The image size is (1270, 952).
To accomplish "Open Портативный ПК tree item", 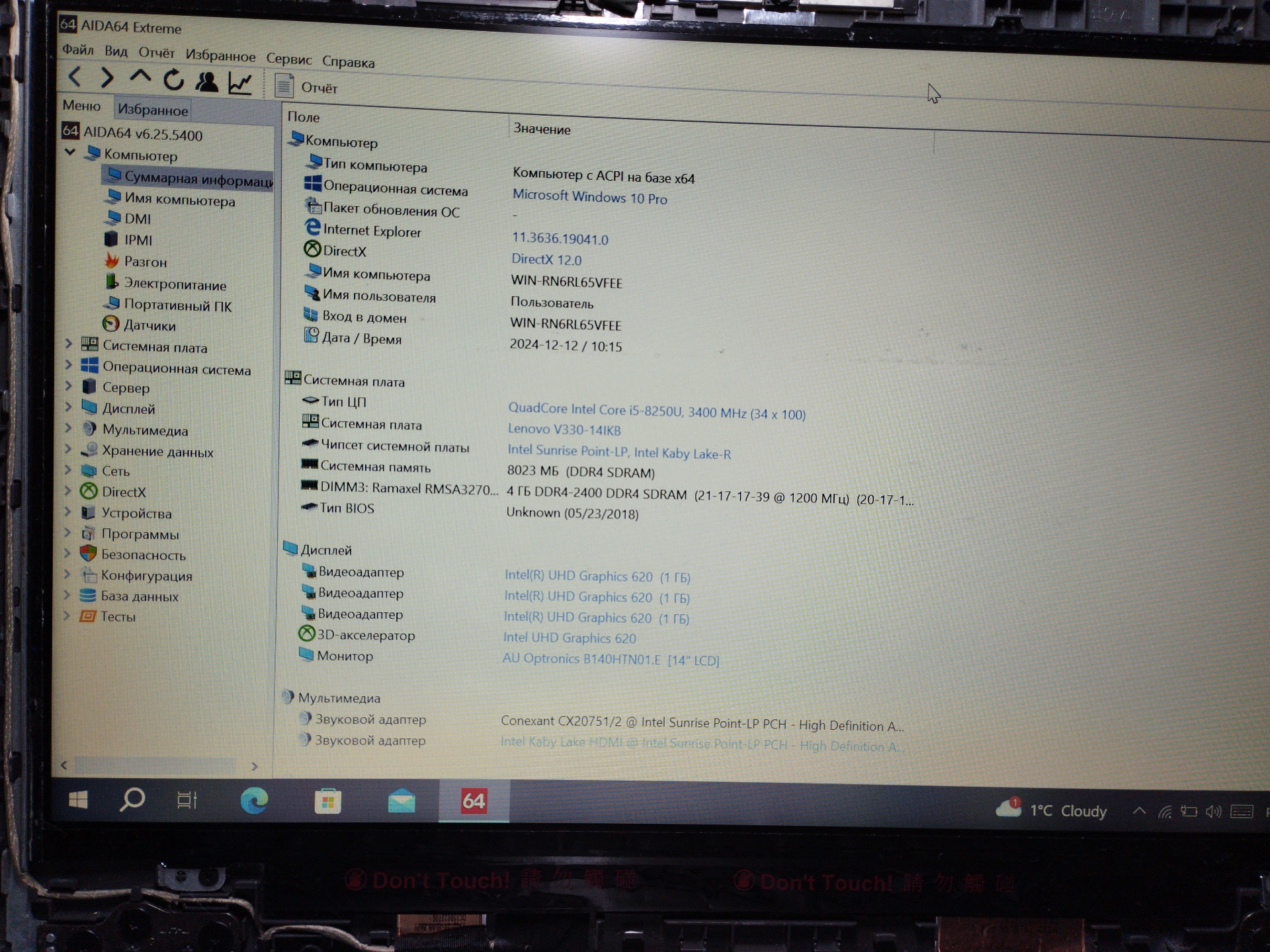I will pos(167,305).
